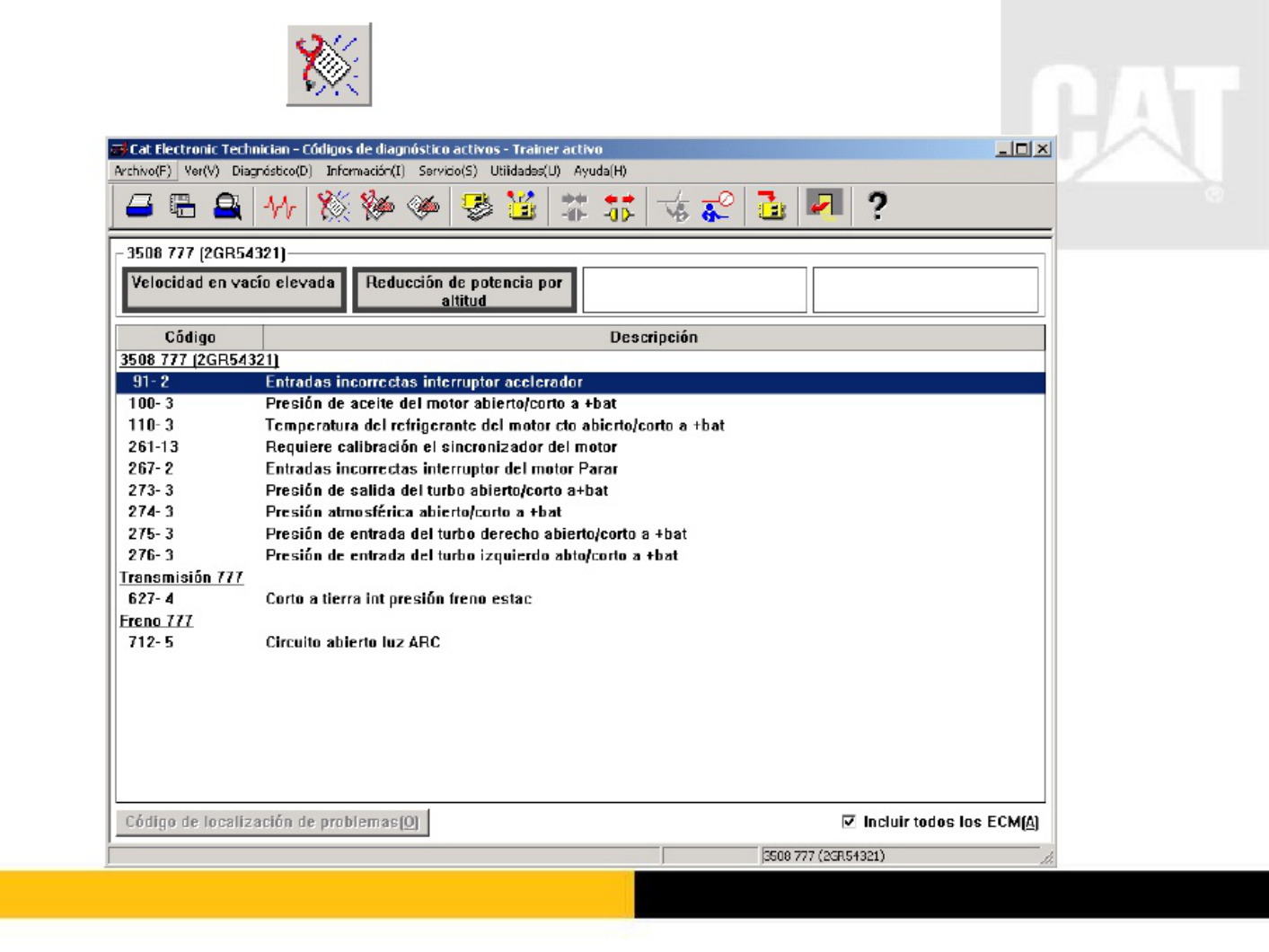The height and width of the screenshot is (952, 1269).
Task: Open the configuration tool ECM icon
Action: 521,207
